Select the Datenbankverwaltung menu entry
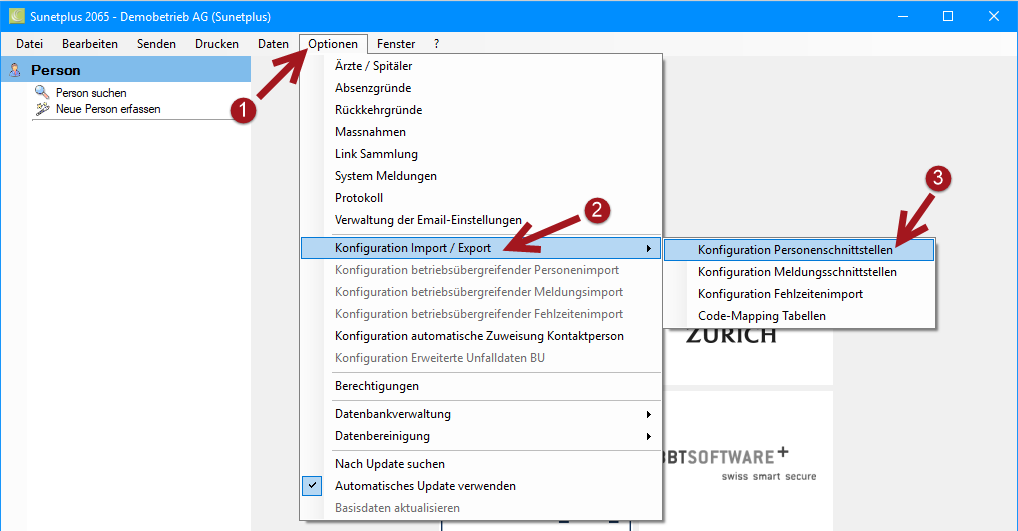1018x531 pixels. 481,414
